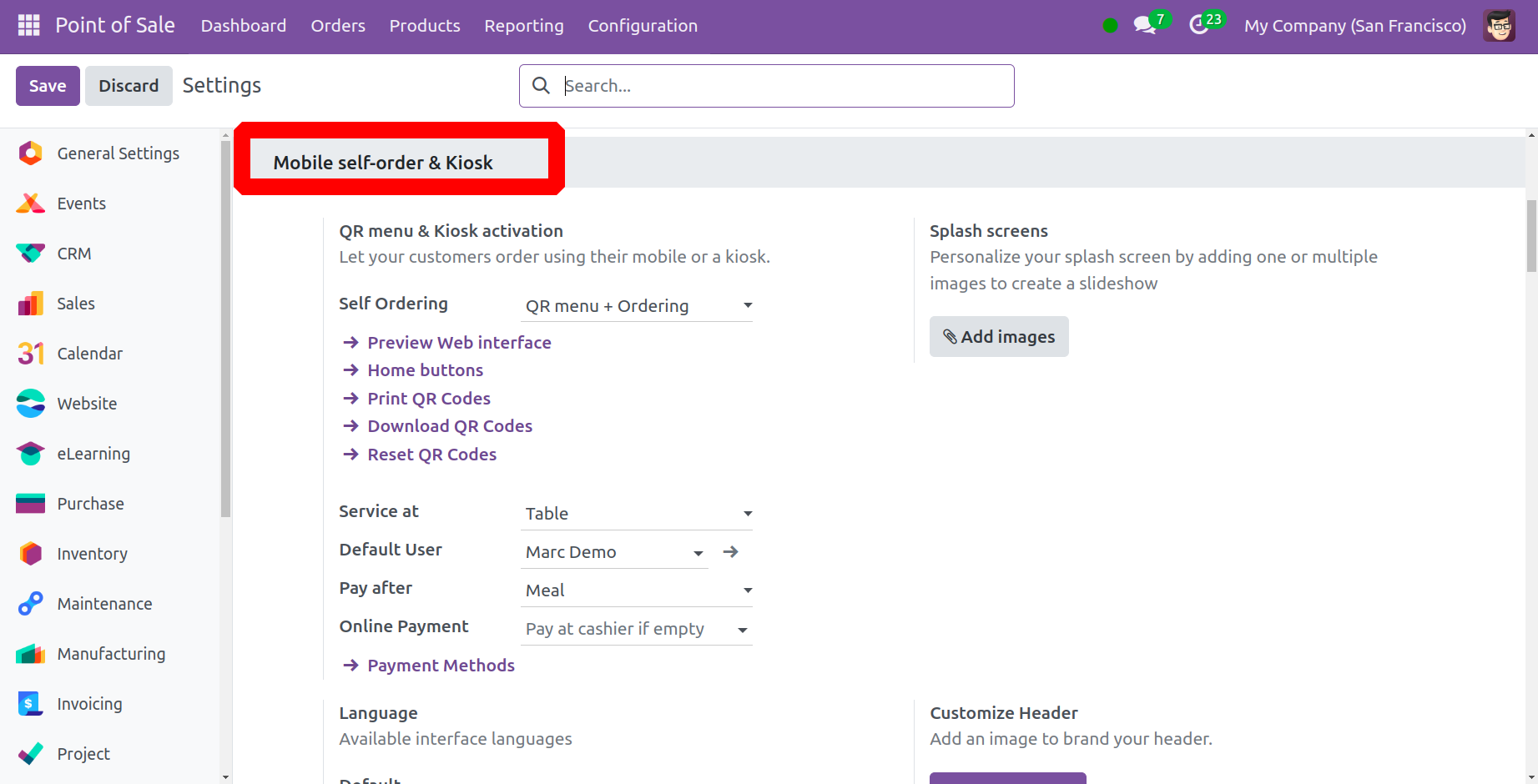Open the Print QR Codes link

pyautogui.click(x=428, y=399)
